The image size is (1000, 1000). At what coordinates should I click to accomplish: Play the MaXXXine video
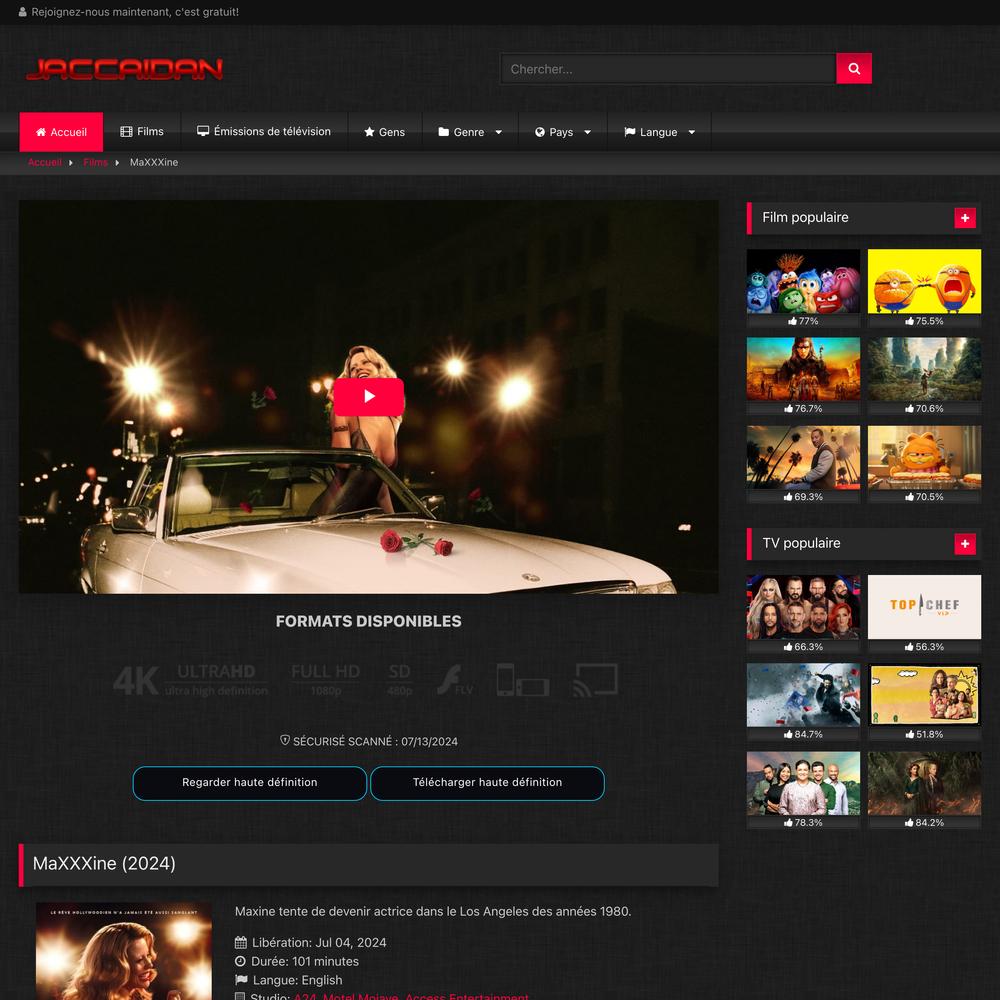[x=369, y=397]
